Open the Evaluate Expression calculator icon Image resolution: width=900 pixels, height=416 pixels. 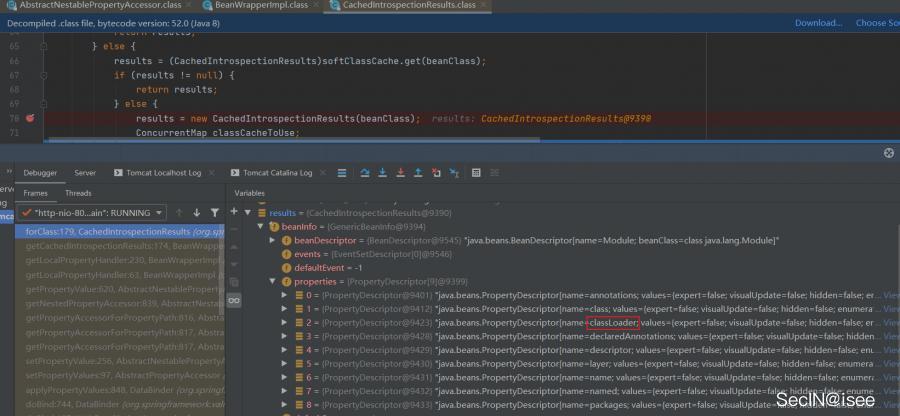[x=476, y=173]
